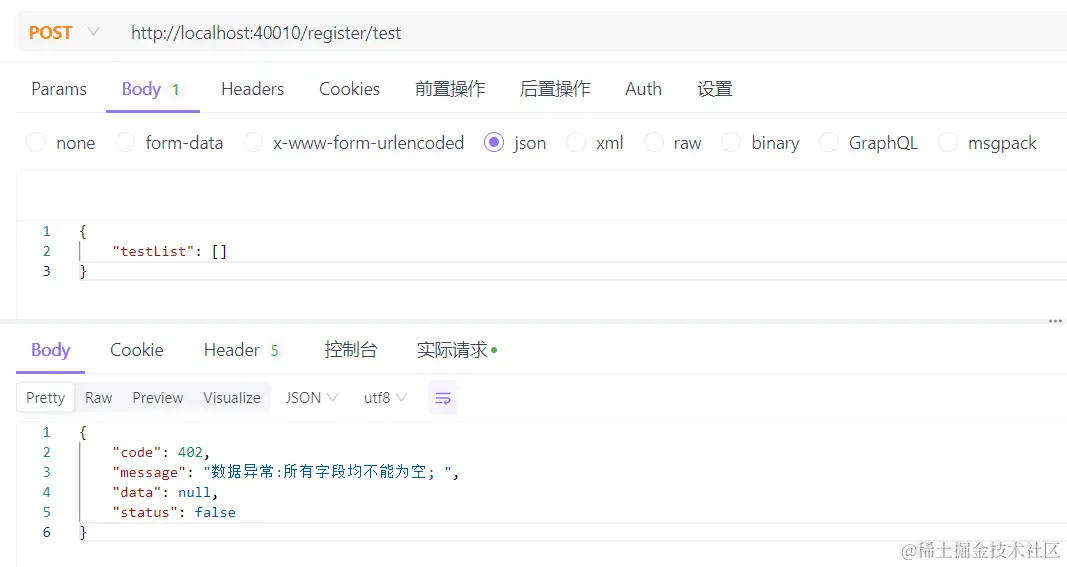
Task: Click line number 2 in request editor
Action: point(46,251)
